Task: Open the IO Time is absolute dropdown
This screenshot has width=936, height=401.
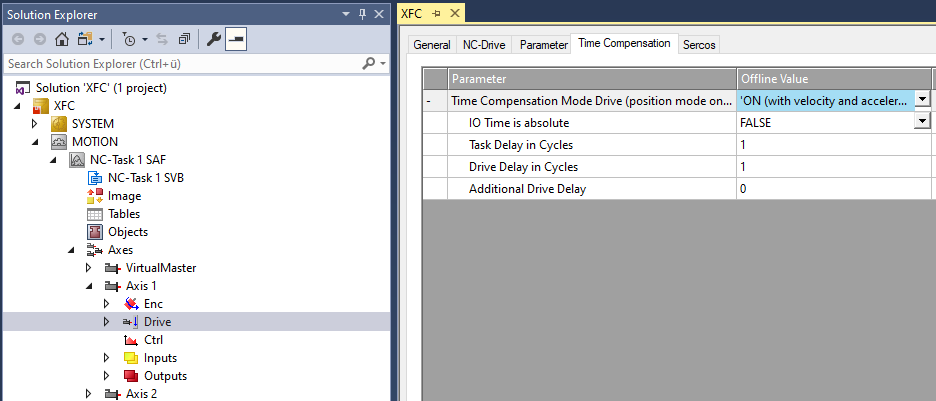Action: pos(922,122)
